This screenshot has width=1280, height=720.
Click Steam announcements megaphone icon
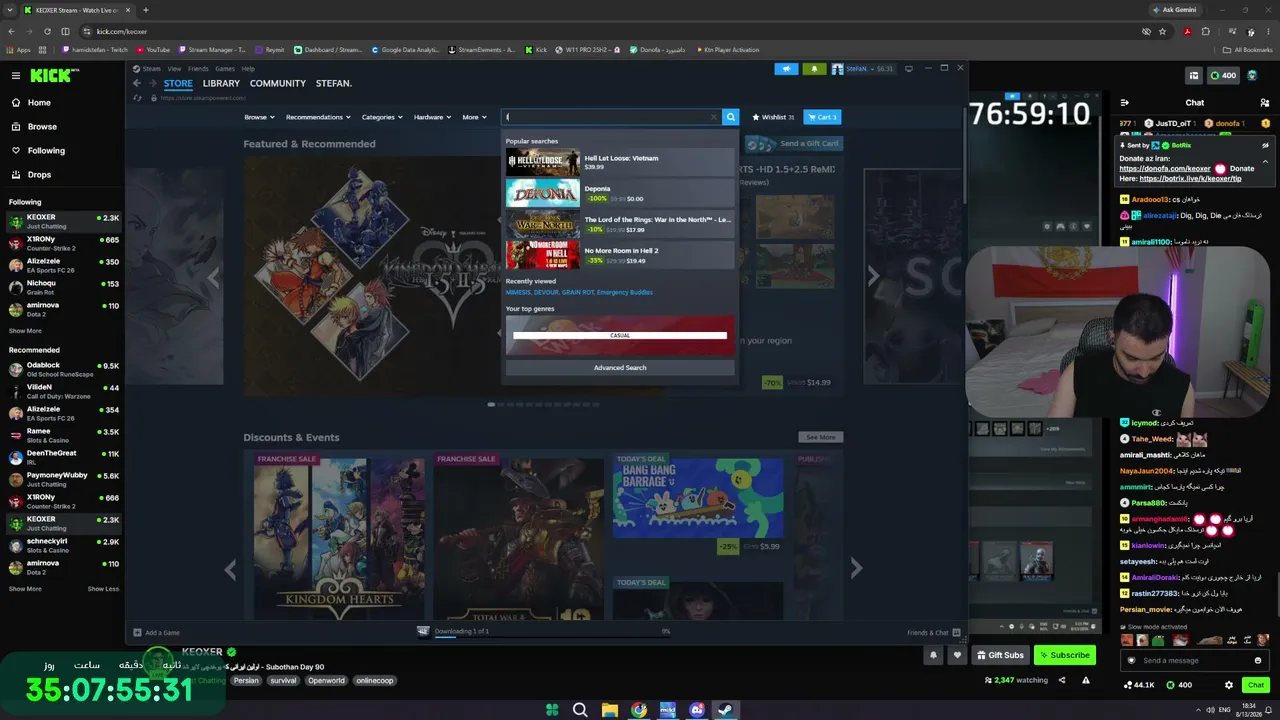point(786,69)
